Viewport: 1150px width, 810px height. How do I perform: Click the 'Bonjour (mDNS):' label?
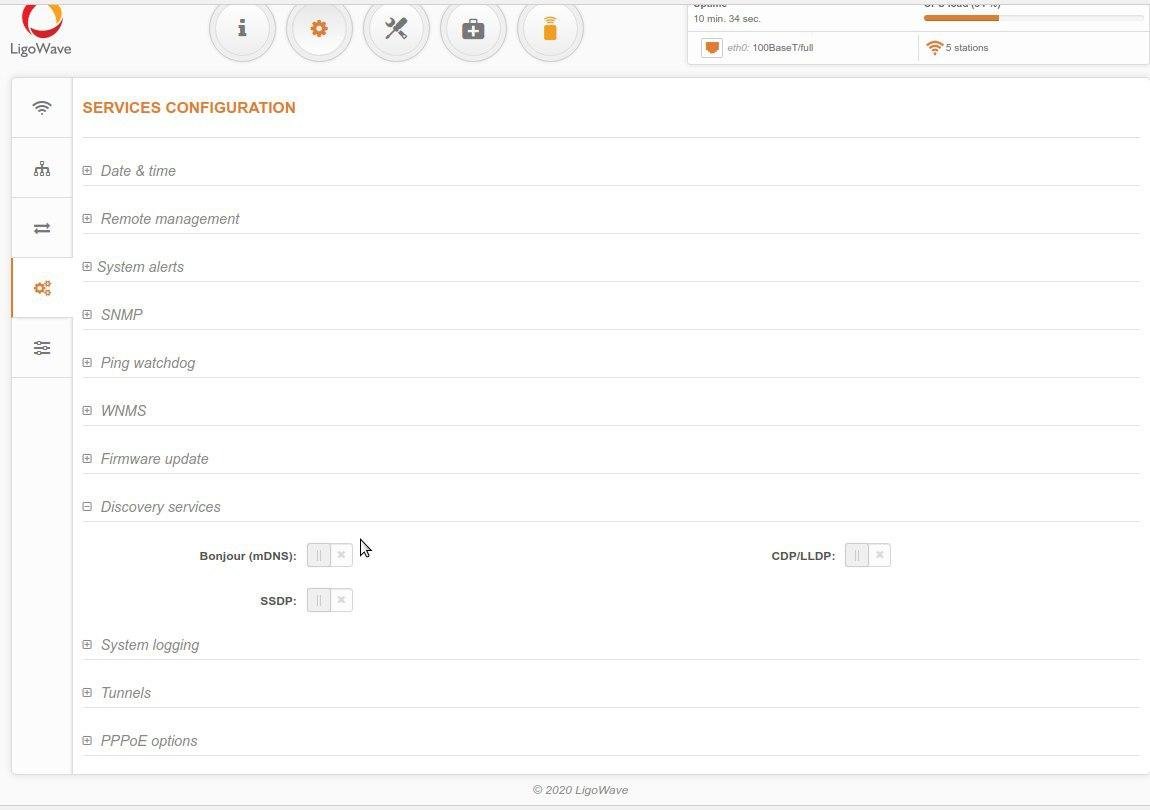point(248,556)
